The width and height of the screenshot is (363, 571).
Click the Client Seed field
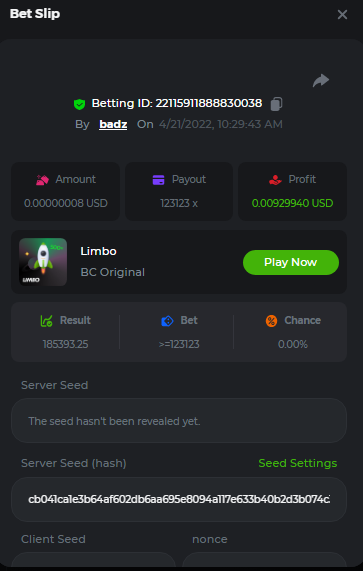(94, 560)
